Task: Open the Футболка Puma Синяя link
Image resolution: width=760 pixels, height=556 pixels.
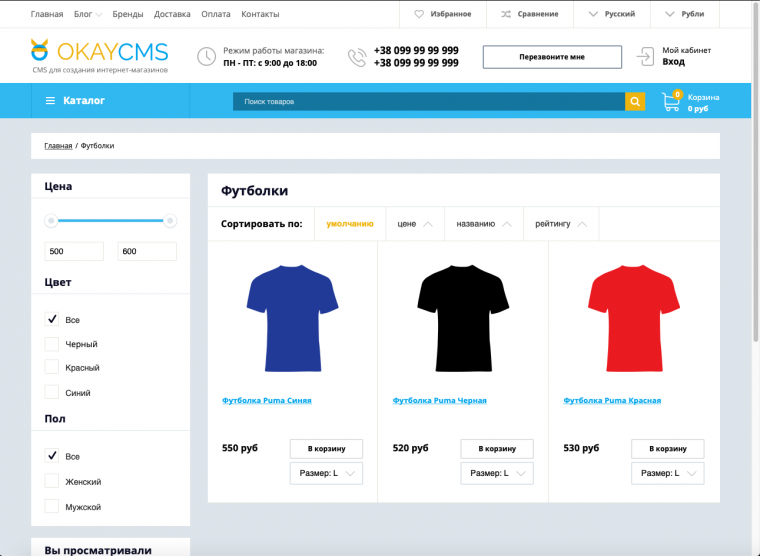Action: tap(267, 400)
